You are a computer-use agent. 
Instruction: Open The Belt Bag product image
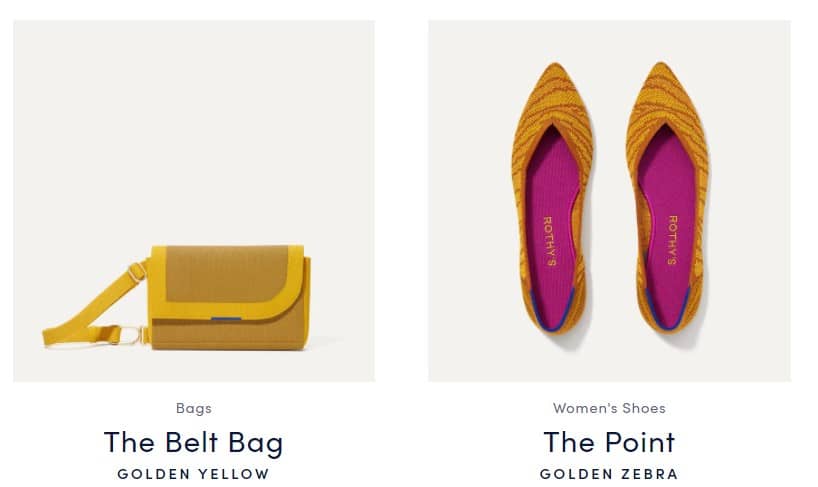point(194,200)
